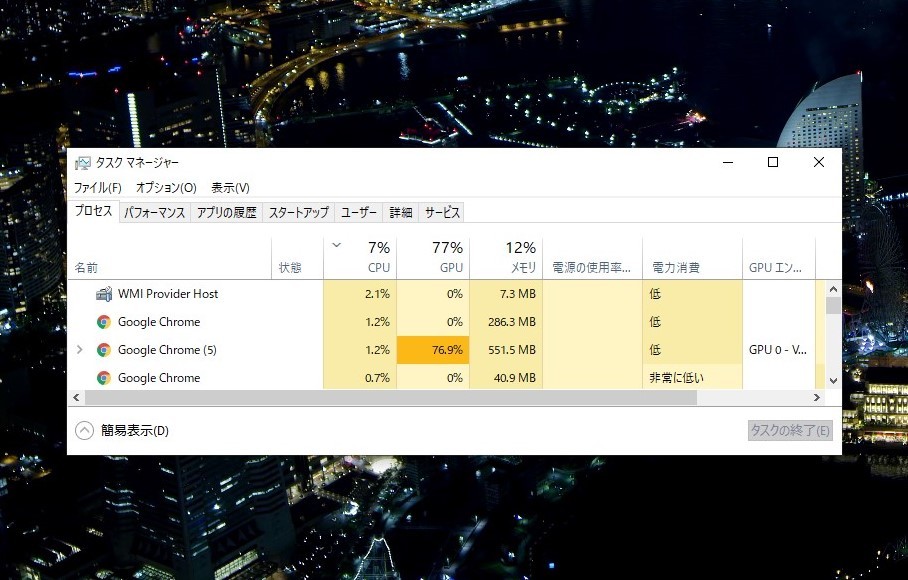Click the Chrome icon in 286.3 MB row
Viewport: 908px width, 580px height.
(104, 322)
